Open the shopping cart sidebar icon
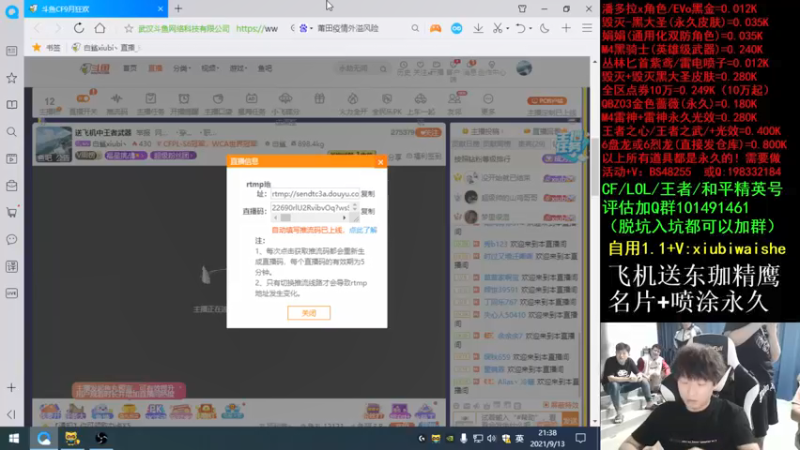The image size is (800, 450). point(11,212)
